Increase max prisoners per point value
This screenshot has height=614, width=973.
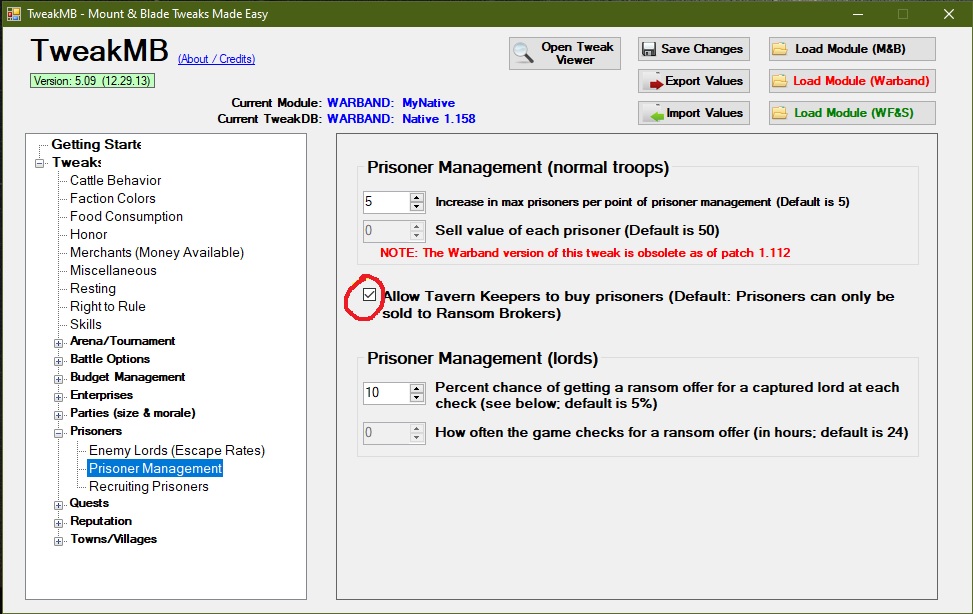point(417,197)
